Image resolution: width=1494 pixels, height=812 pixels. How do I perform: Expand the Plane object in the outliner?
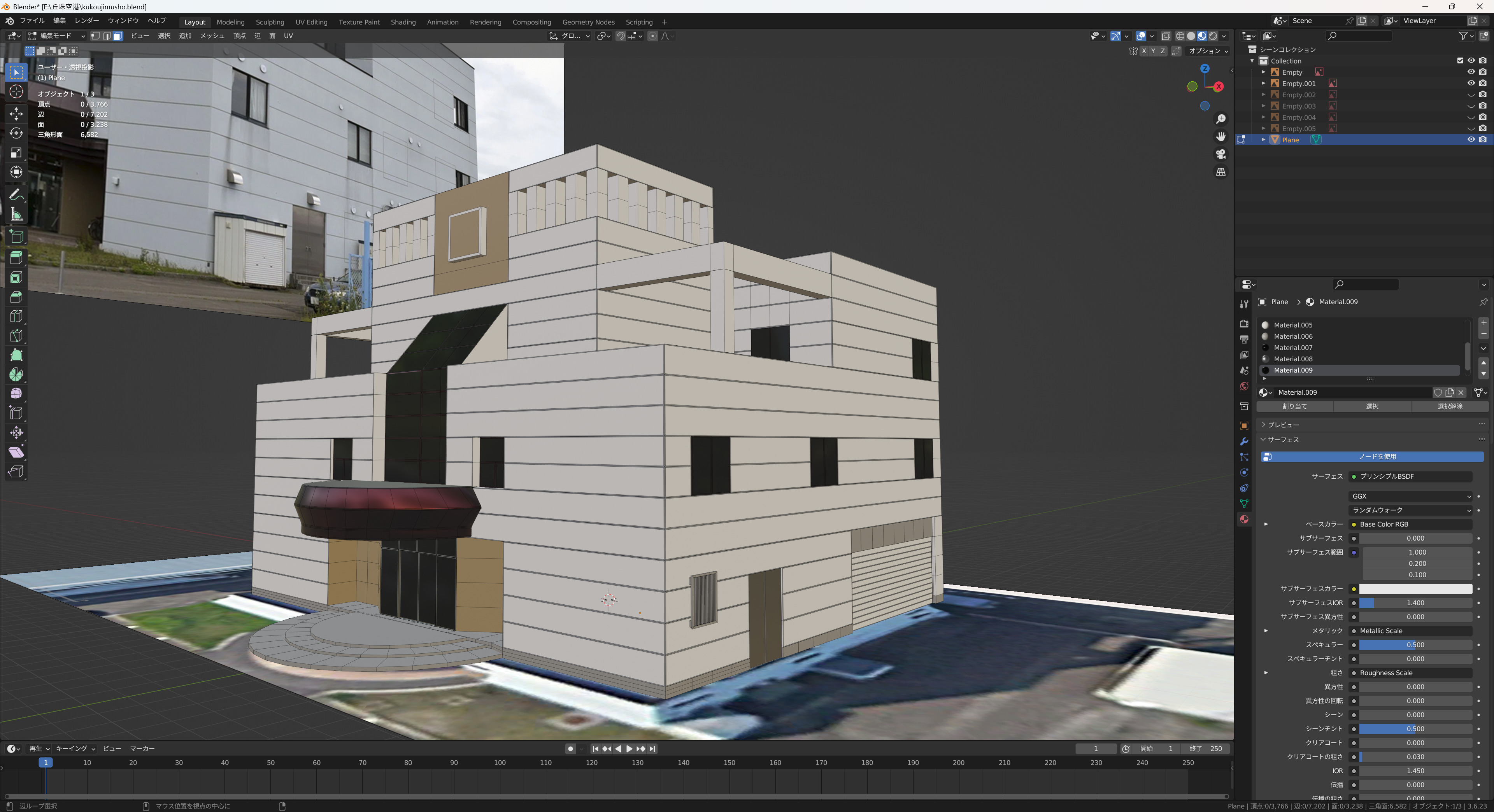click(1264, 140)
